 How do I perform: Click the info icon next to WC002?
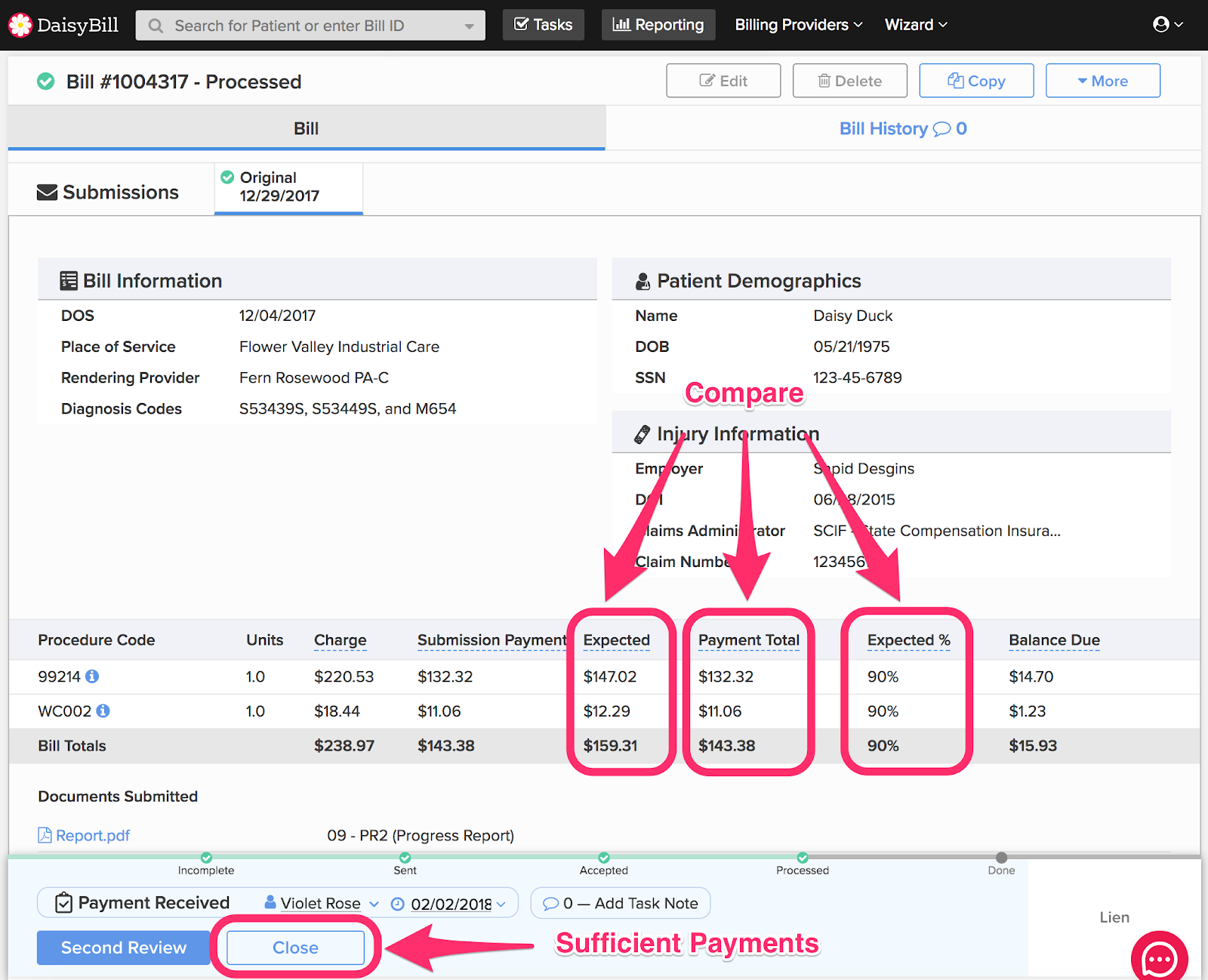coord(103,711)
